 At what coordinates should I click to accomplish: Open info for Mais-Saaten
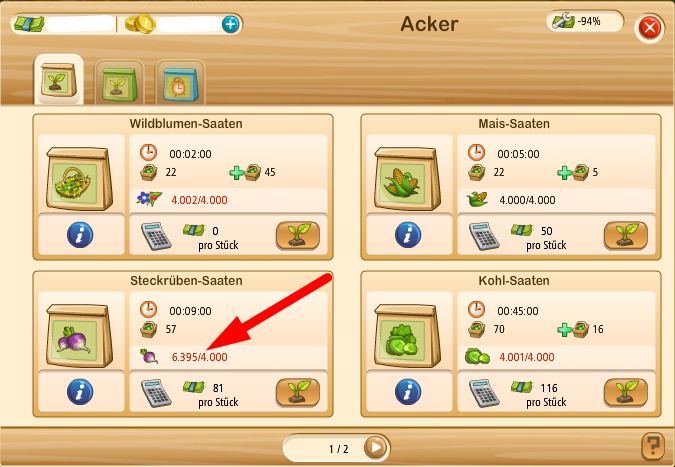pos(408,235)
